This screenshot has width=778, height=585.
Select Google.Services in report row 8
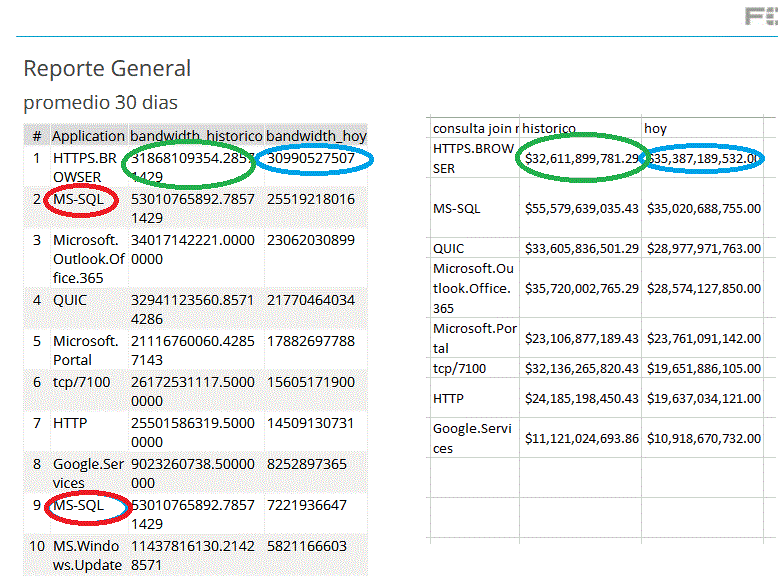click(x=88, y=473)
